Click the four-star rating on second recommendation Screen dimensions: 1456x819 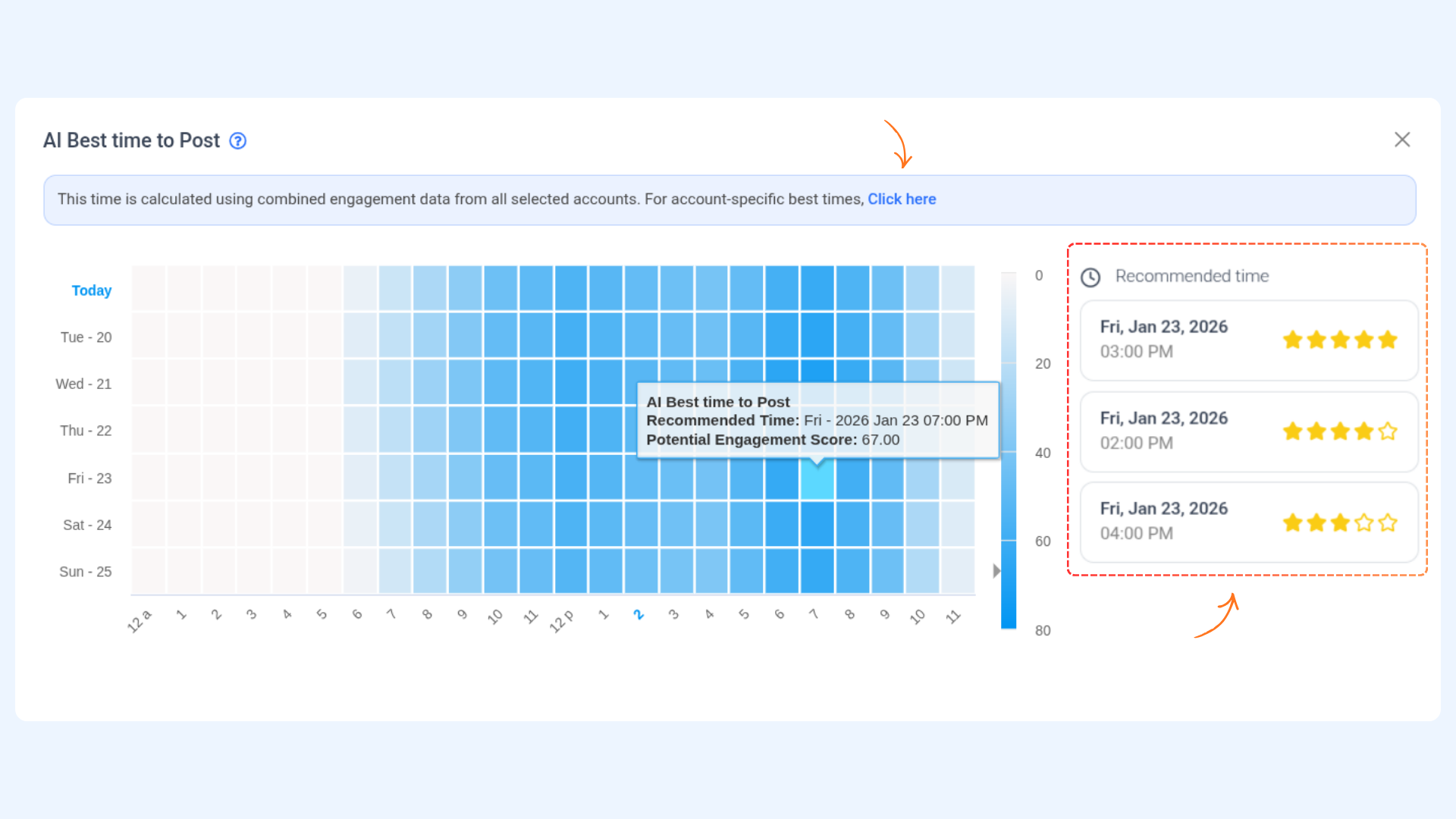click(1340, 431)
